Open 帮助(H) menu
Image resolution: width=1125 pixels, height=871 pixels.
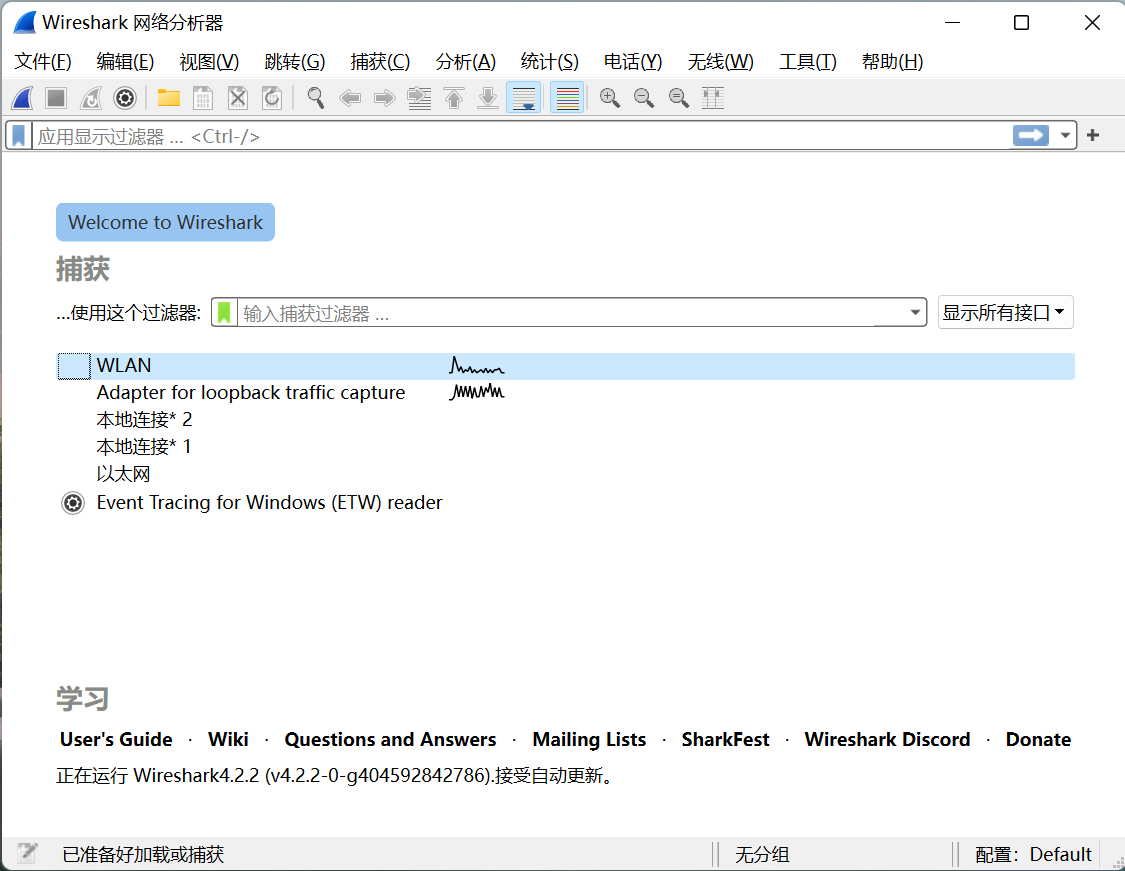tap(893, 62)
